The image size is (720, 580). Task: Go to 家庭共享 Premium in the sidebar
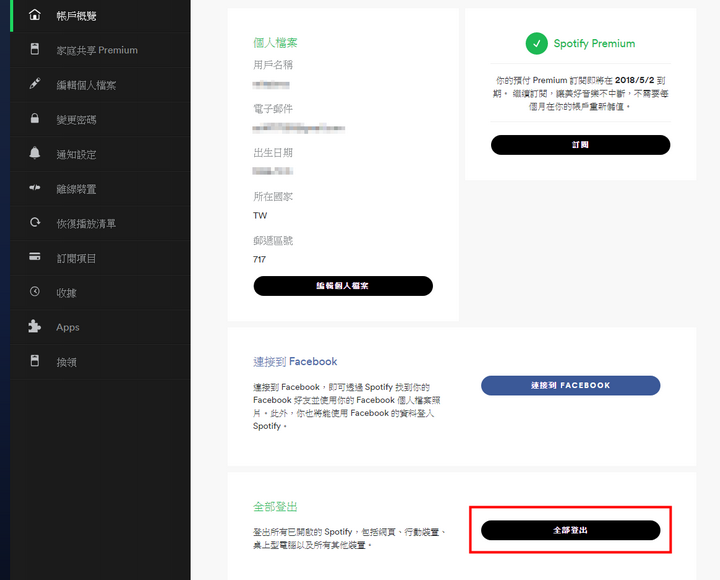(x=100, y=50)
